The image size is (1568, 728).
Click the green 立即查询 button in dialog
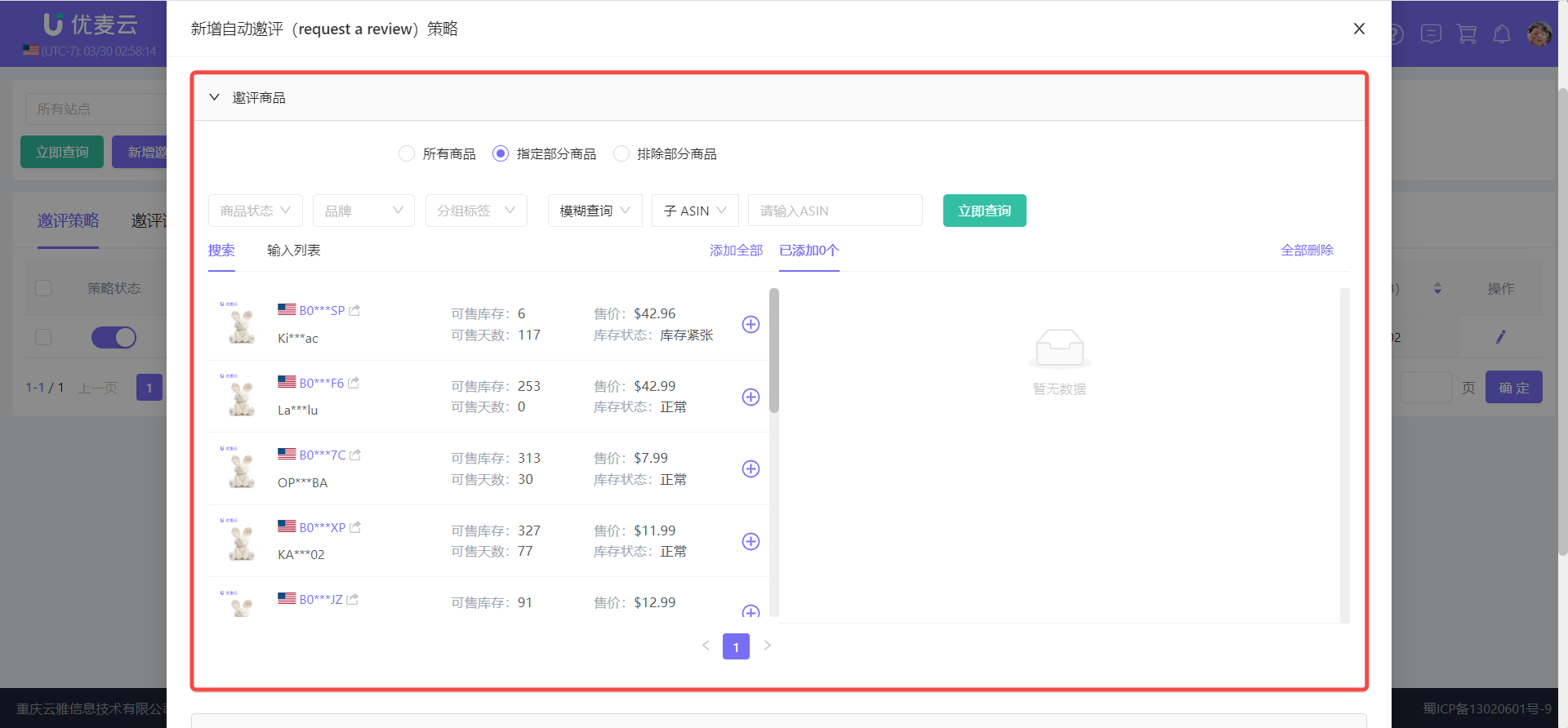[x=985, y=211]
